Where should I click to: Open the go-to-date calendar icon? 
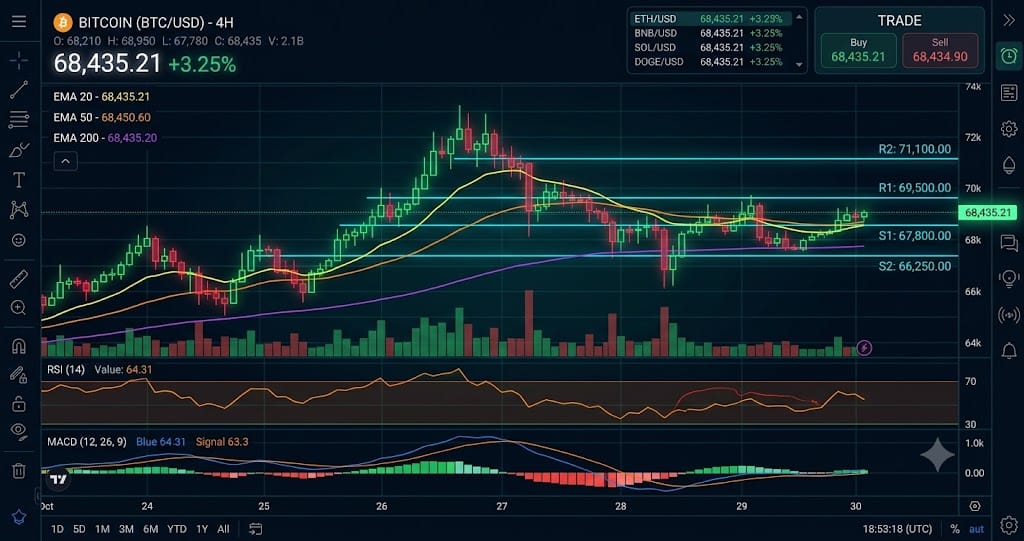pyautogui.click(x=256, y=529)
